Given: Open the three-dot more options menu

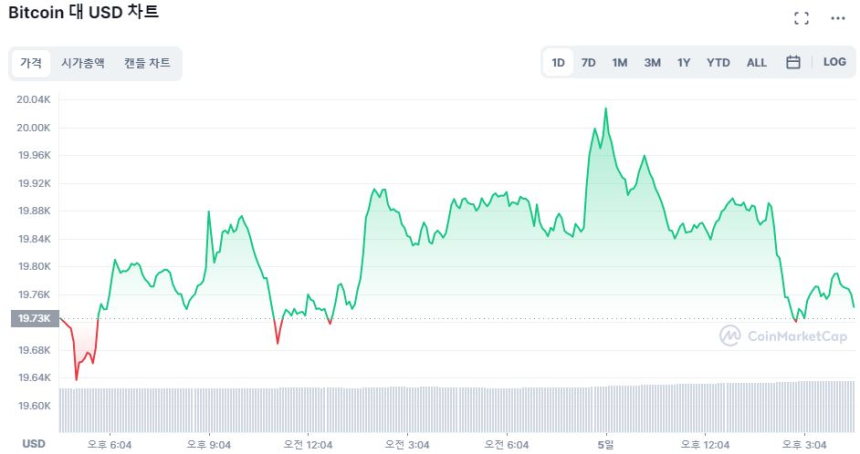Looking at the screenshot, I should pyautogui.click(x=838, y=18).
